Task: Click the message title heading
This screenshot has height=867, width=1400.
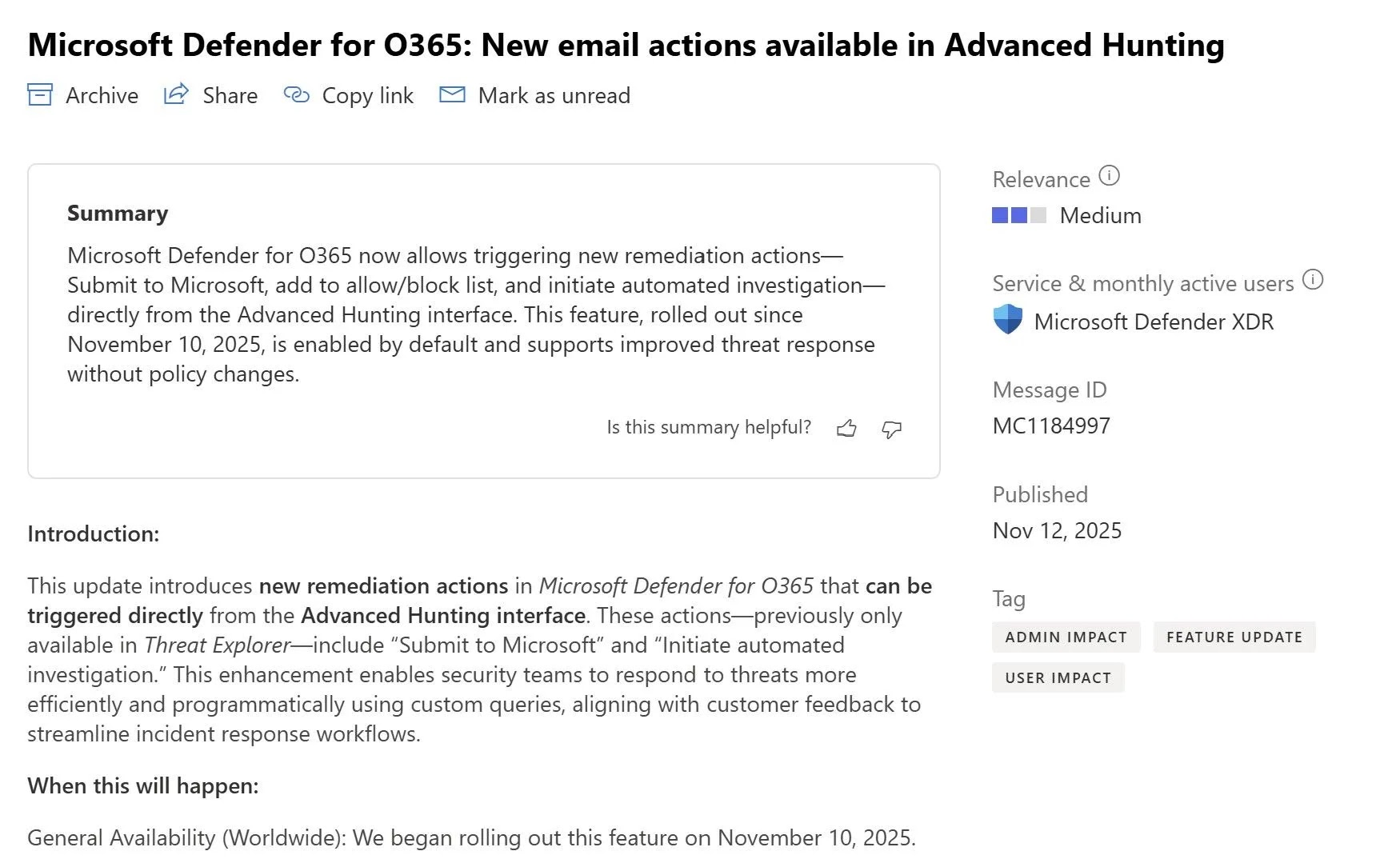Action: [x=626, y=45]
